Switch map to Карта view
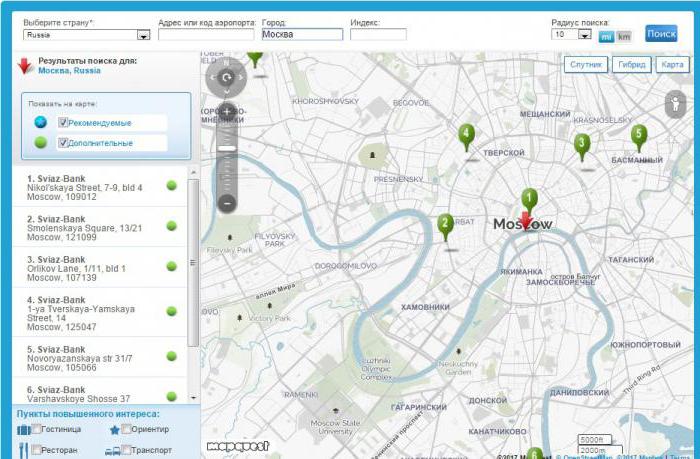 pos(672,65)
